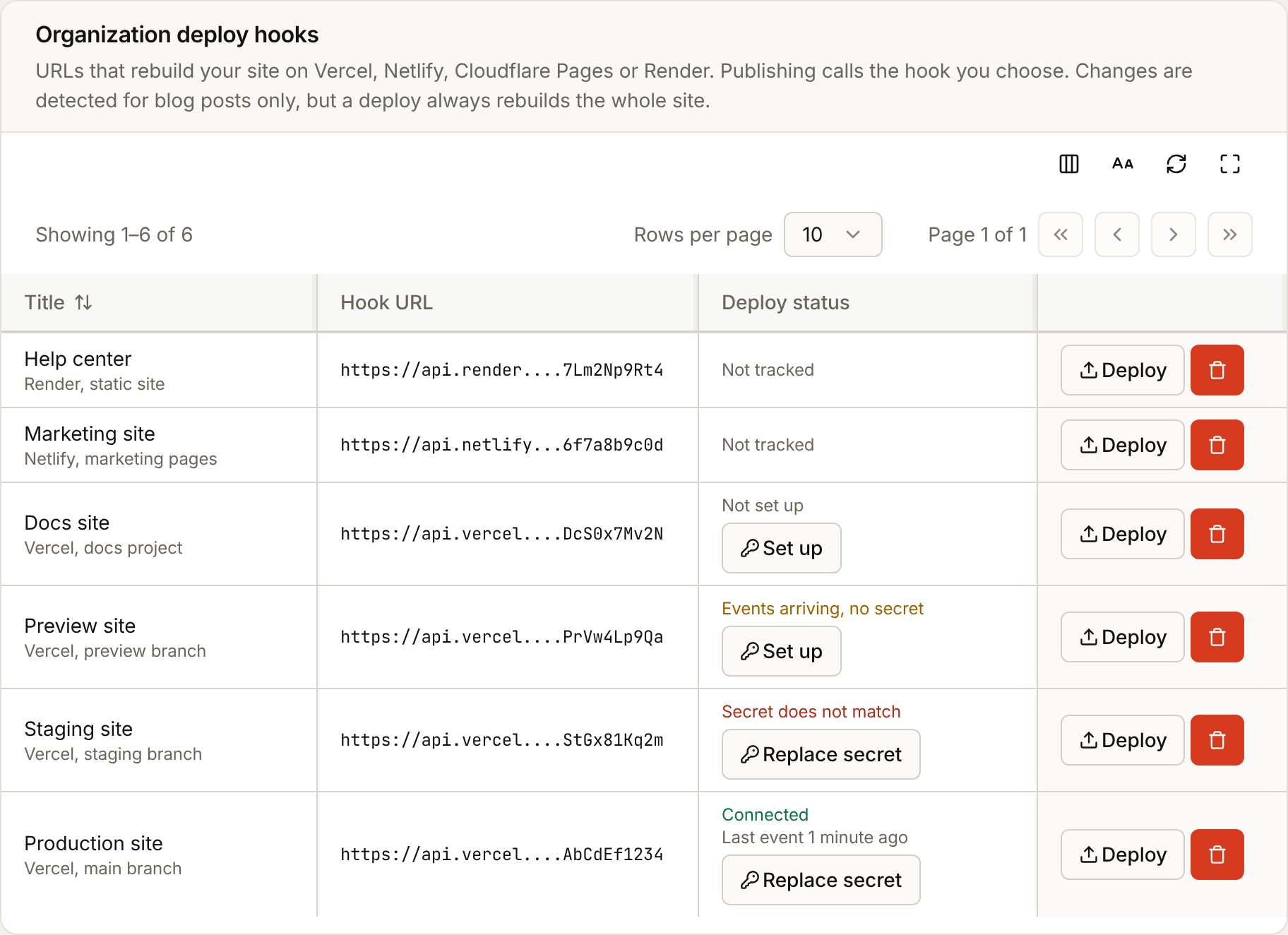The width and height of the screenshot is (1288, 935).
Task: Sort the table by Title
Action: click(x=59, y=302)
